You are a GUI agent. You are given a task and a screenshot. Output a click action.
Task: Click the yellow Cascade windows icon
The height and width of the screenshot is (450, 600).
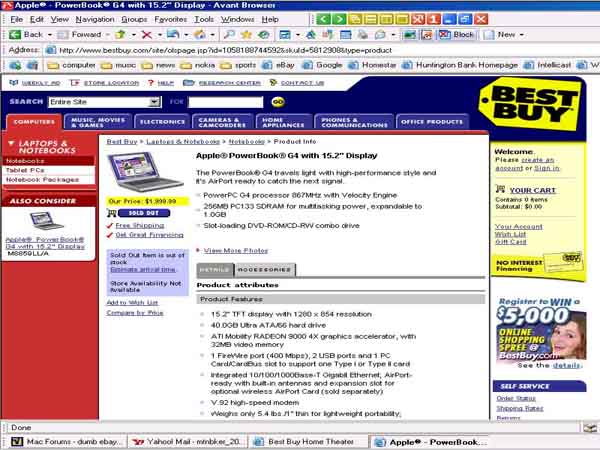point(355,19)
